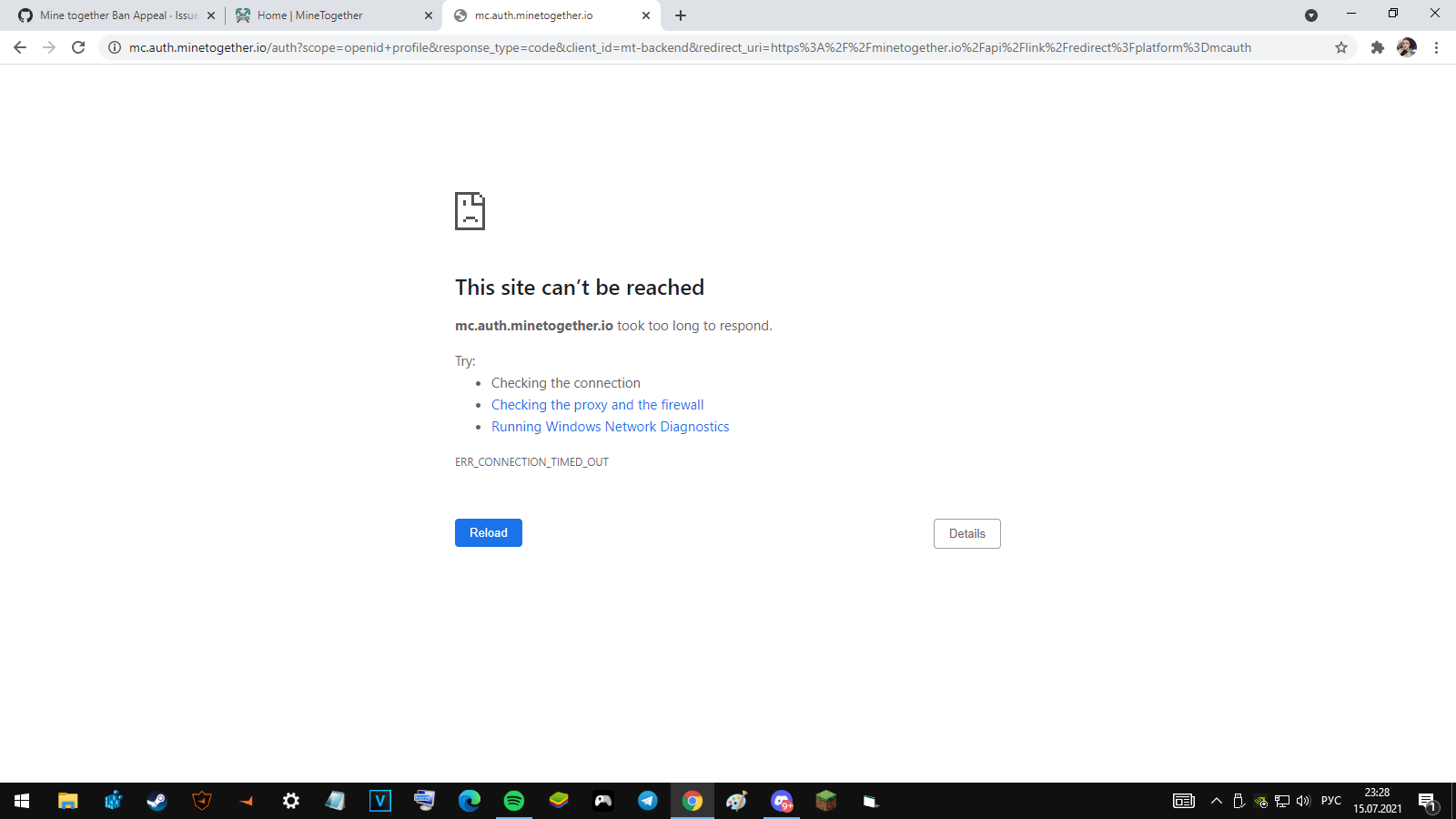Open the РУС language switcher
This screenshot has height=819, width=1456.
1331,801
